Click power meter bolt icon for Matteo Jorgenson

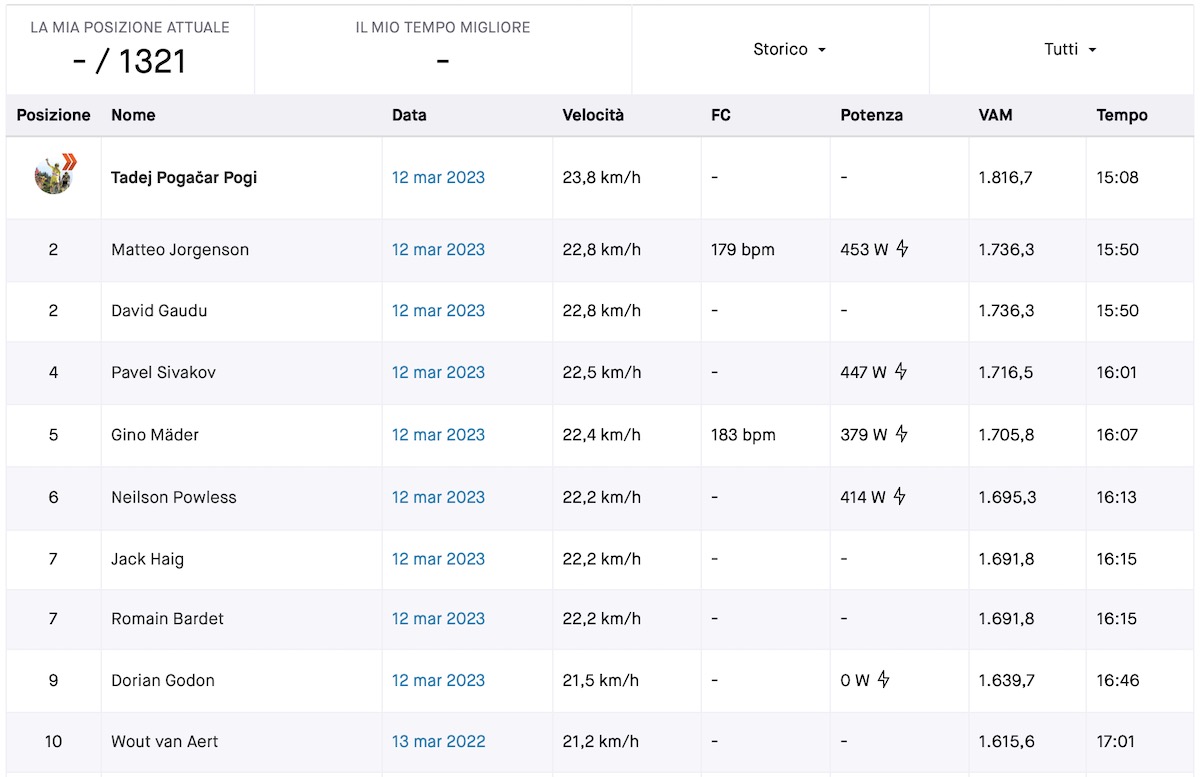[902, 249]
